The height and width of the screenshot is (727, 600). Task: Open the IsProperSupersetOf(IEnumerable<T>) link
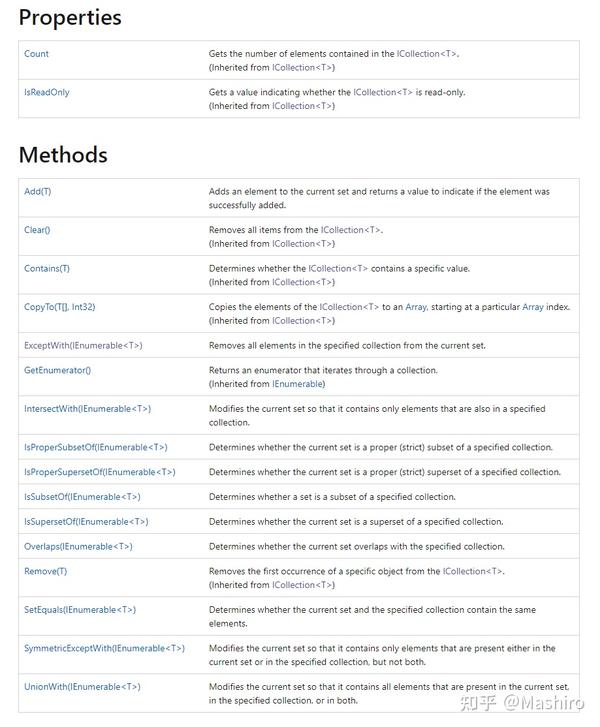[x=100, y=472]
